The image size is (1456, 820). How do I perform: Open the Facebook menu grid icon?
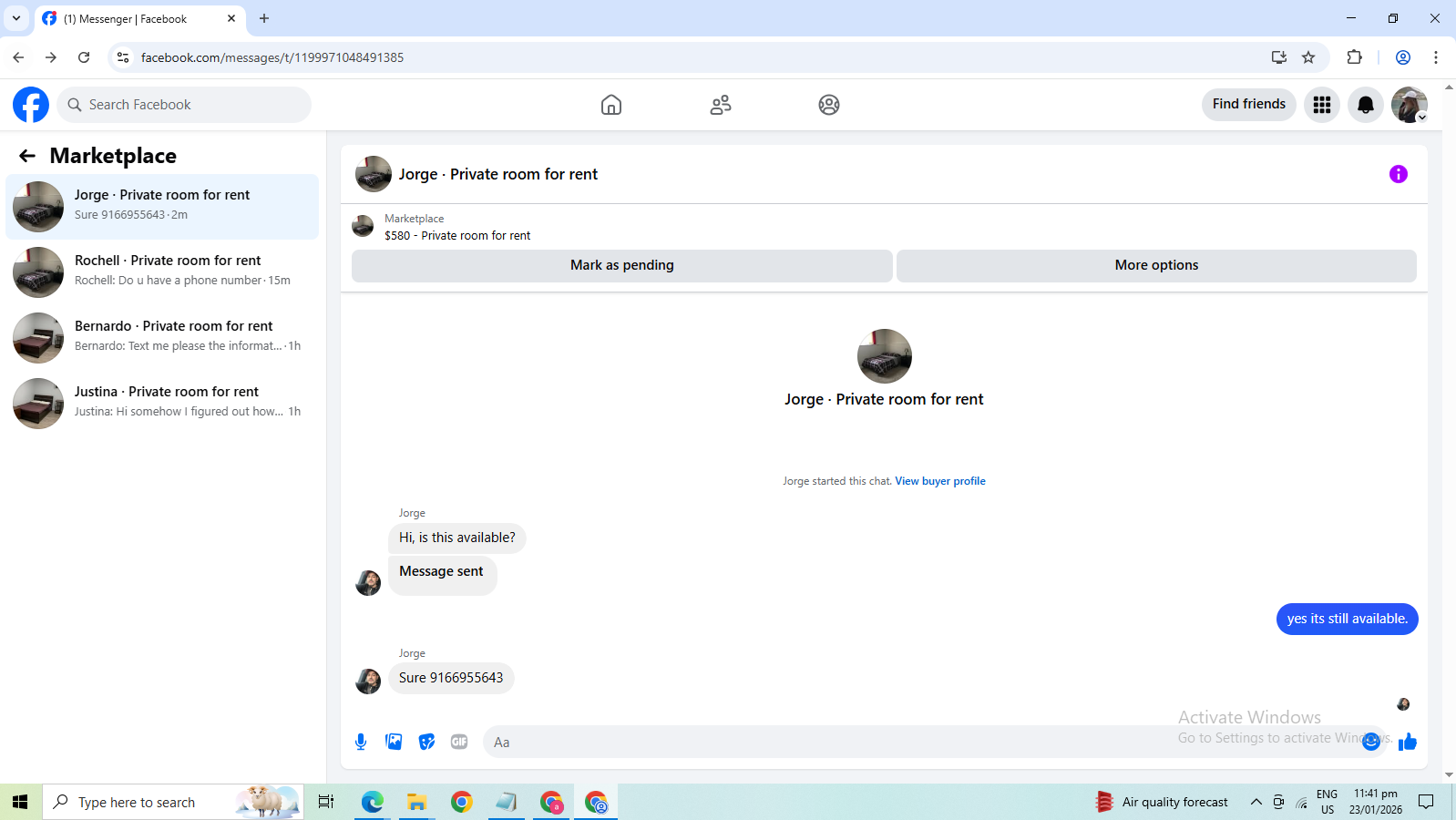coord(1322,105)
